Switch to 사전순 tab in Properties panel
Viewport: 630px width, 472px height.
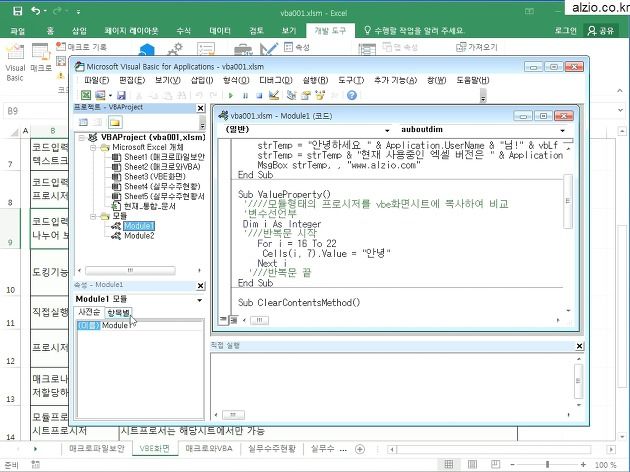coord(89,313)
